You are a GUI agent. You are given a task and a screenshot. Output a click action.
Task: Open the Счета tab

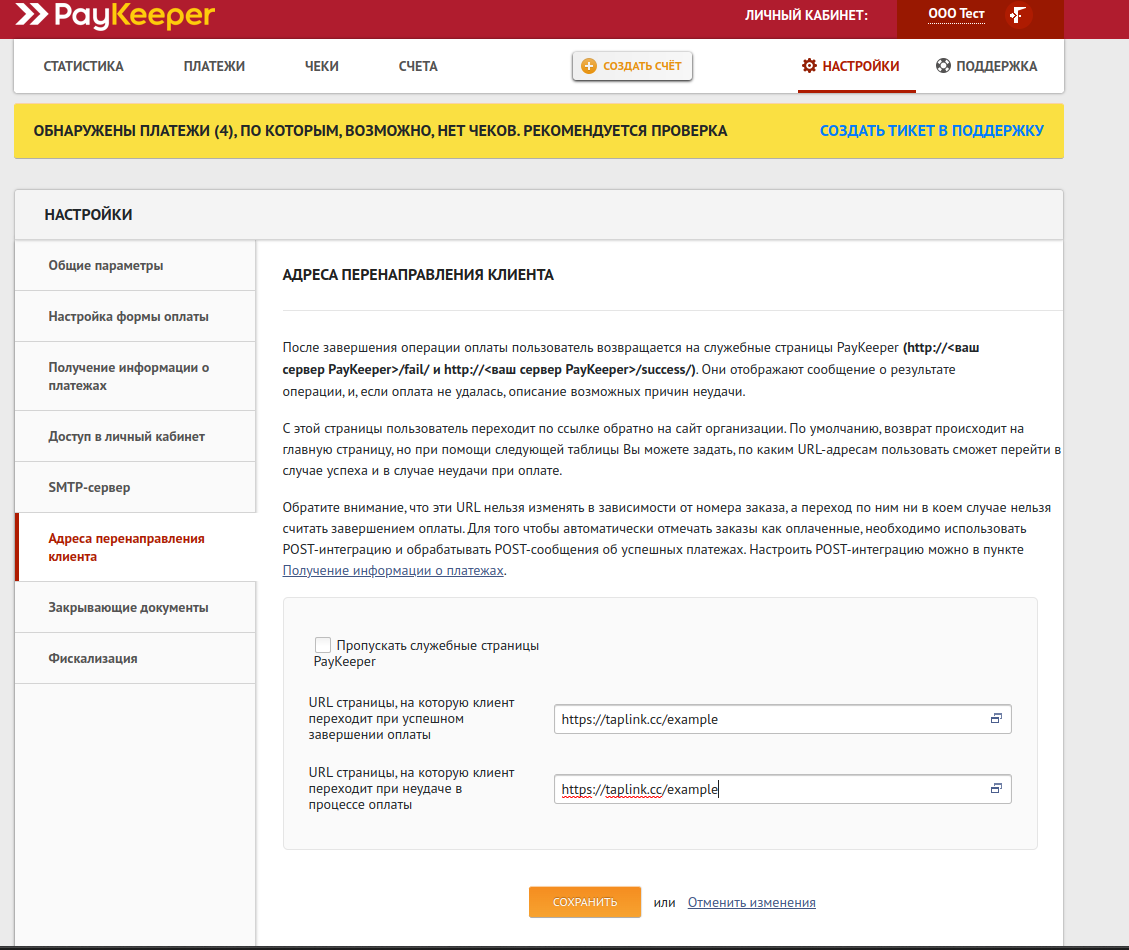point(418,66)
